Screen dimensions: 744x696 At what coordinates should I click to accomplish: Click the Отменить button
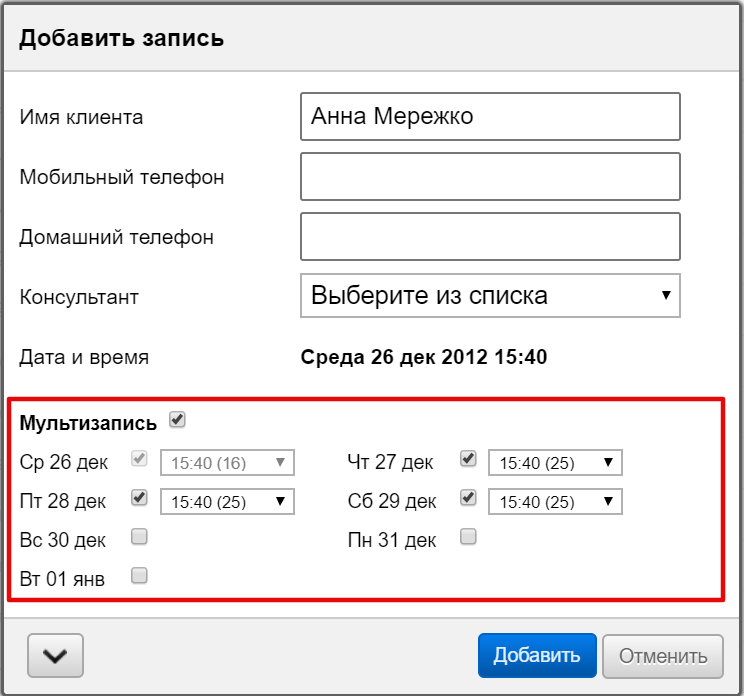[663, 656]
